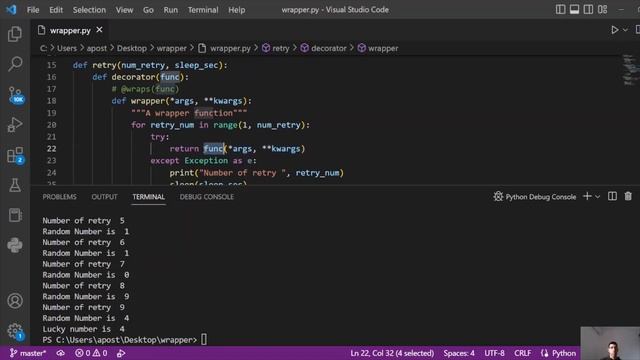The width and height of the screenshot is (640, 360).
Task: Open the retry symbol breadcrumb
Action: click(x=276, y=48)
